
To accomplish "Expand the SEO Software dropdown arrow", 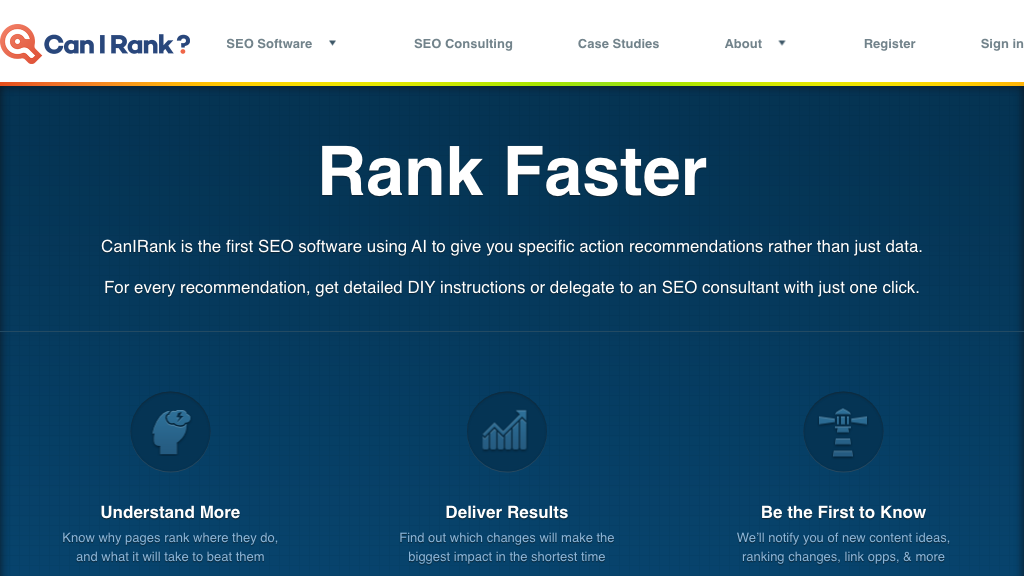I will (x=333, y=43).
